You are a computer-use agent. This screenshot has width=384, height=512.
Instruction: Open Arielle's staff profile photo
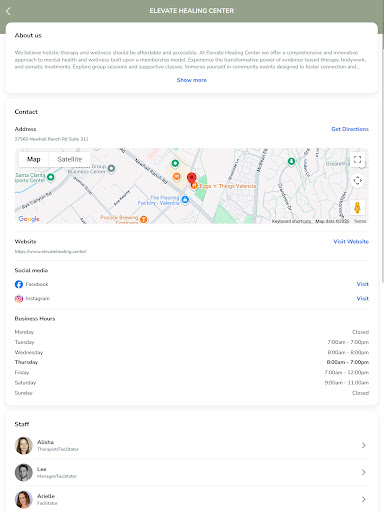[24, 499]
